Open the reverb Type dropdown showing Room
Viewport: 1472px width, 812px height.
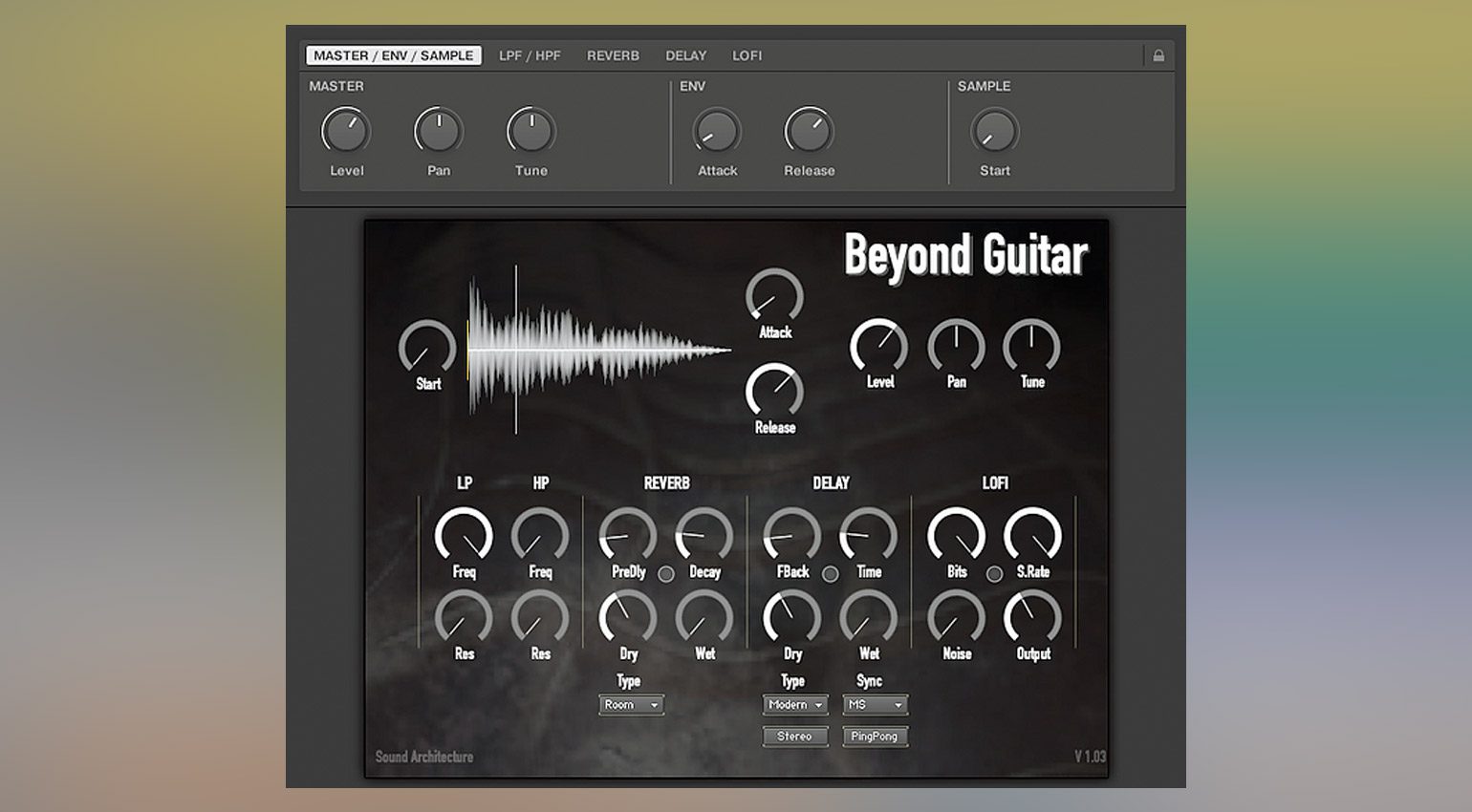tap(631, 705)
